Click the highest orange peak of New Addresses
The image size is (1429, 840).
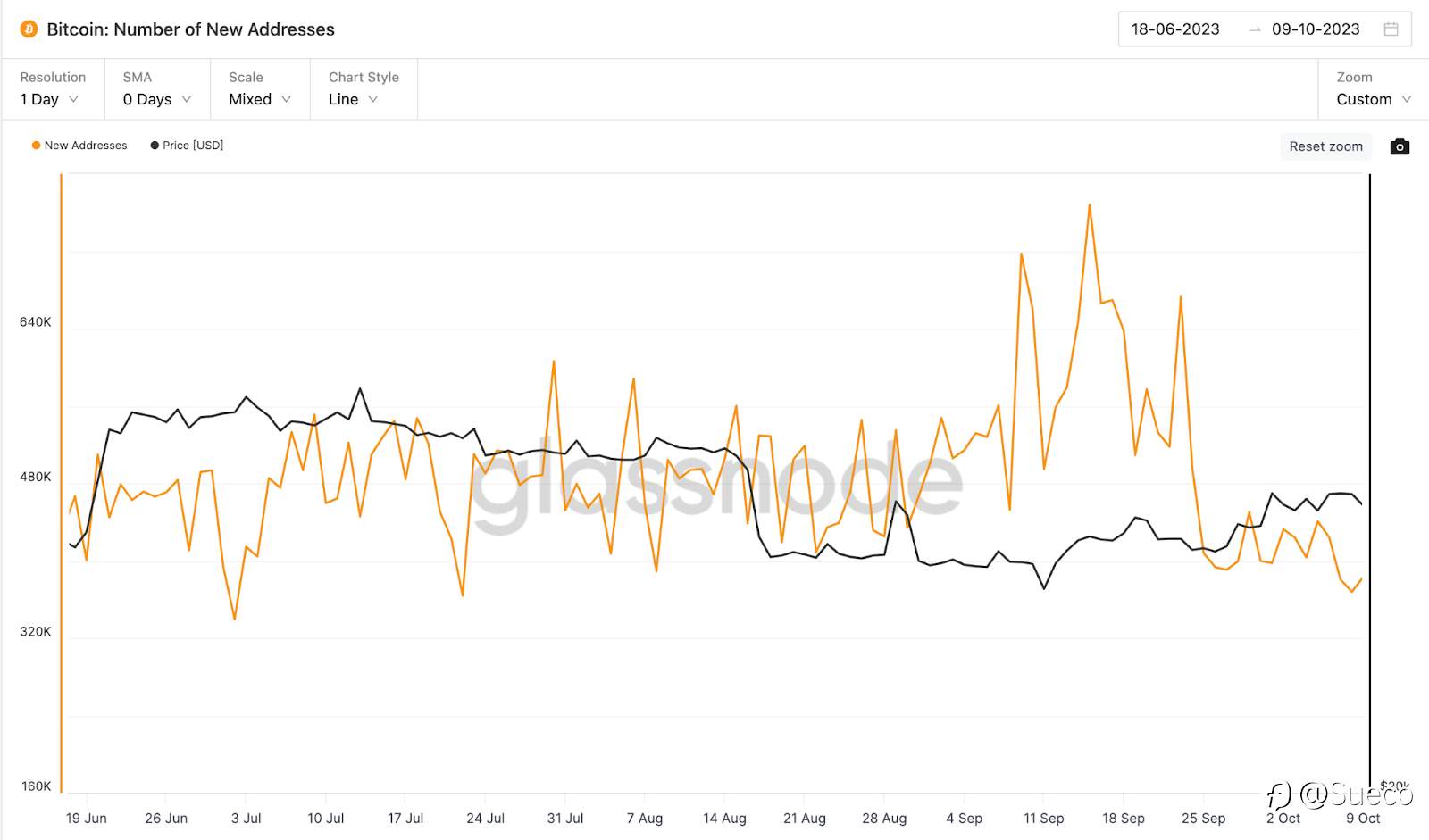[x=1090, y=205]
